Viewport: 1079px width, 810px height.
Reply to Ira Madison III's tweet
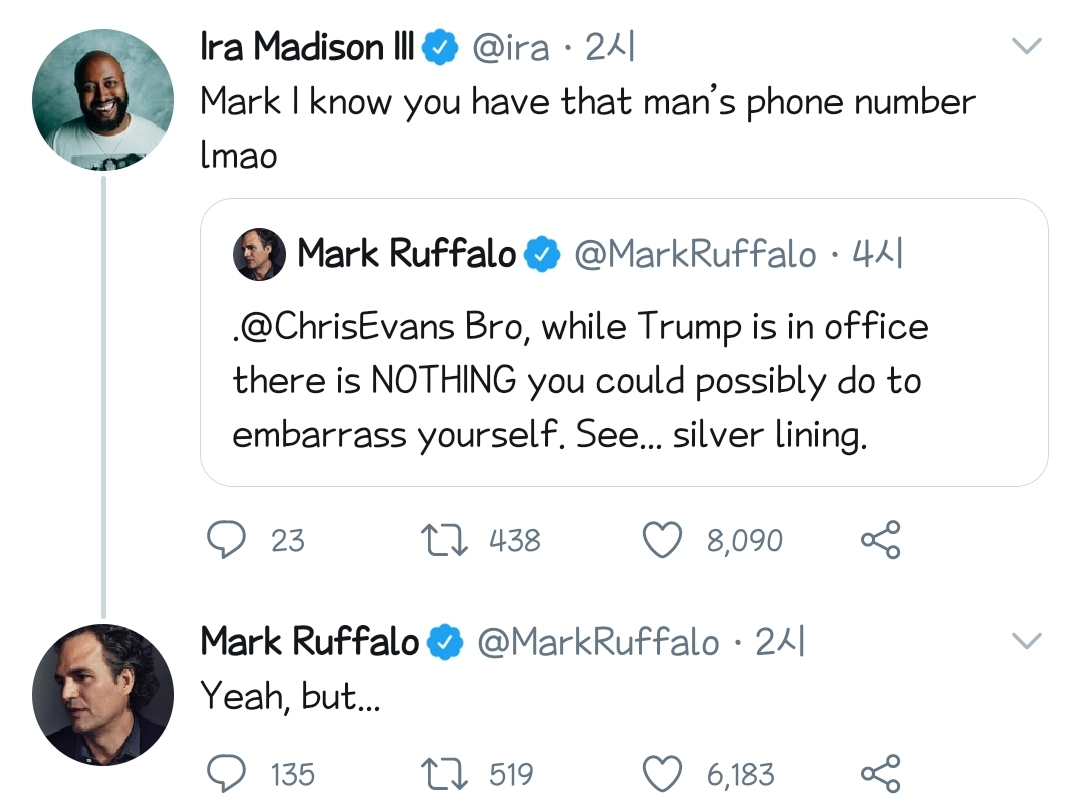(x=227, y=540)
